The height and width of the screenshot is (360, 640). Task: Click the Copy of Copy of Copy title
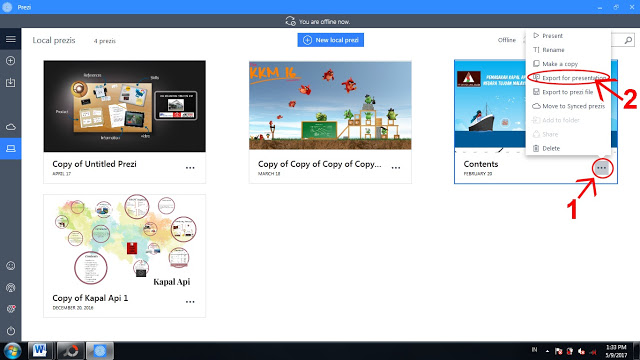[x=320, y=164]
